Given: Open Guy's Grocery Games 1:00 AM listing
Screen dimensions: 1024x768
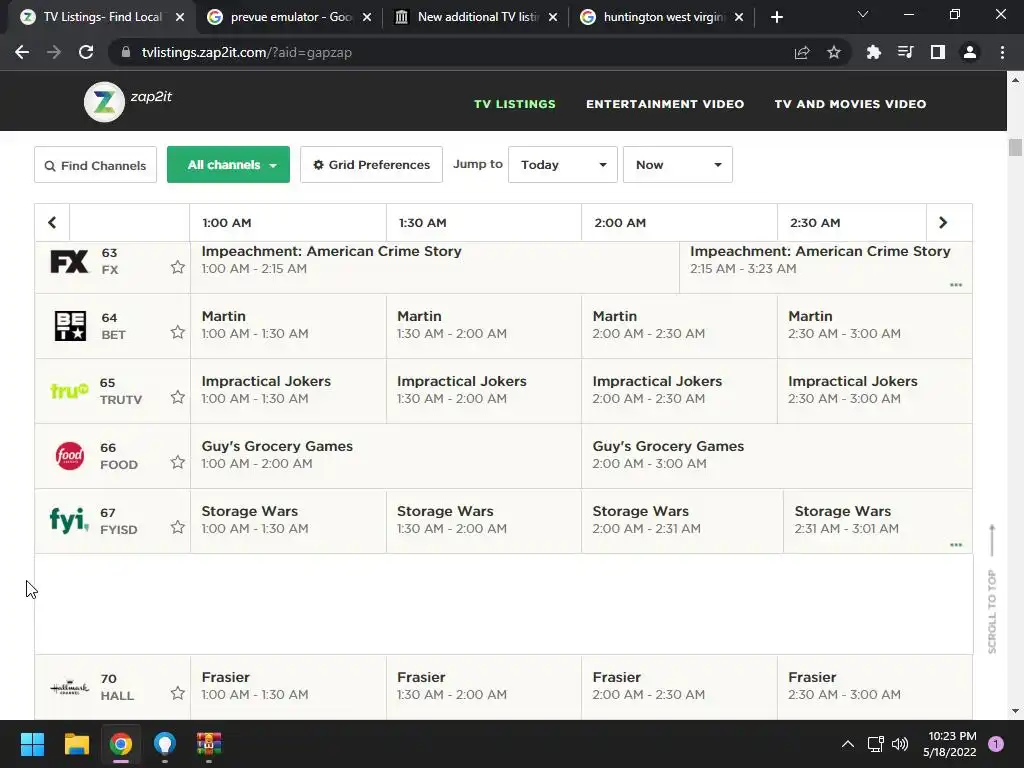Looking at the screenshot, I should coord(386,456).
